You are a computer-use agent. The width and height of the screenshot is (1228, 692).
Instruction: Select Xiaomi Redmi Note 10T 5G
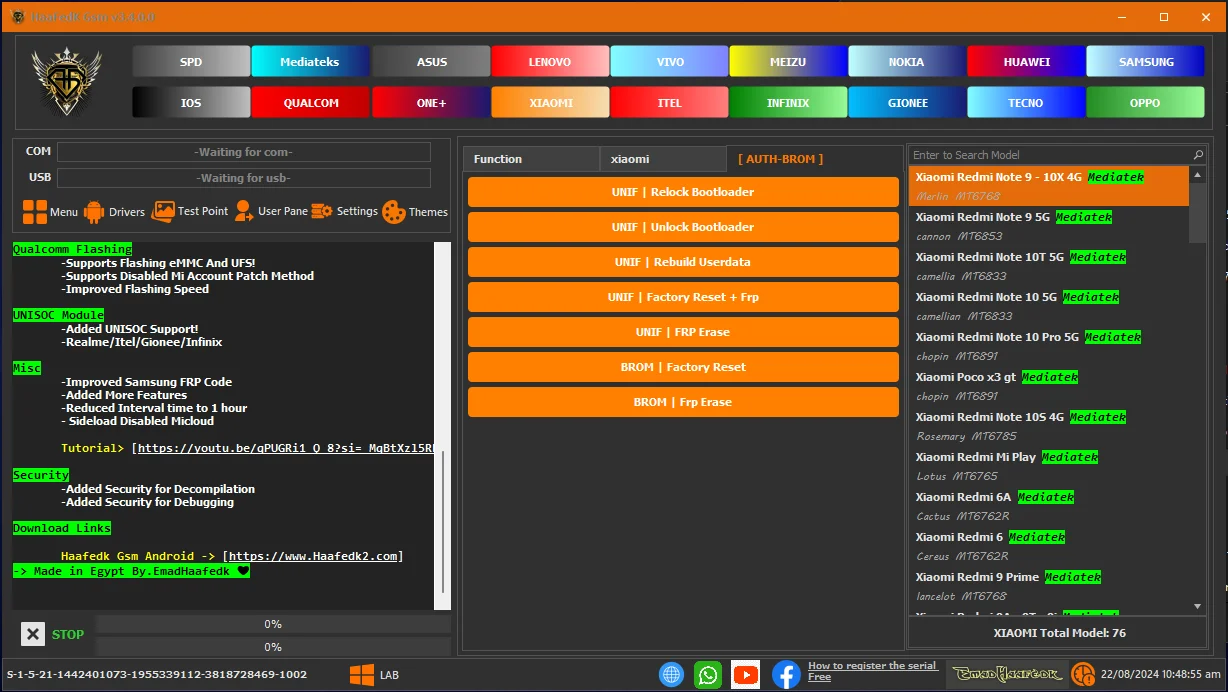1049,266
